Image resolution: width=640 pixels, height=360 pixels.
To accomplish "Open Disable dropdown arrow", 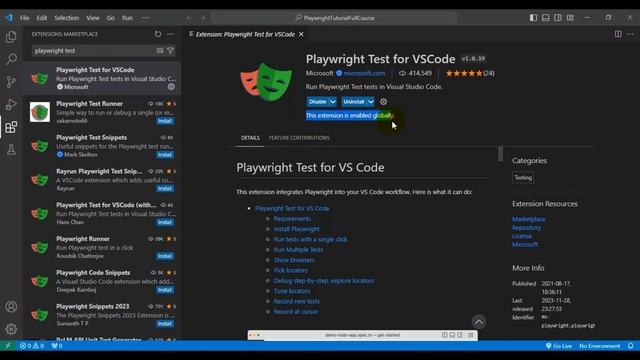I will pos(333,102).
